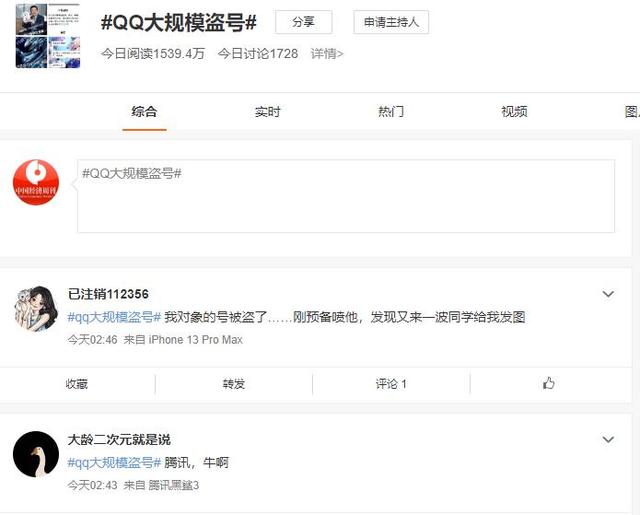Switch to the 实时 tab
The height and width of the screenshot is (515, 640).
click(267, 111)
